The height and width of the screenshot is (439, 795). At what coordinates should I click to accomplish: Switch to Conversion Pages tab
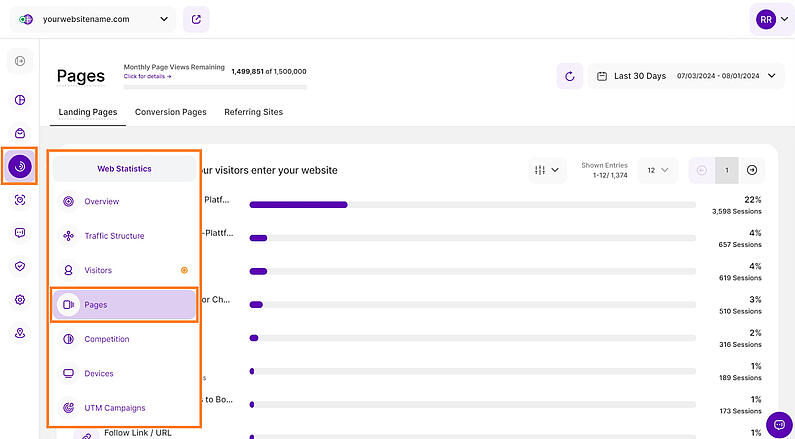click(170, 112)
